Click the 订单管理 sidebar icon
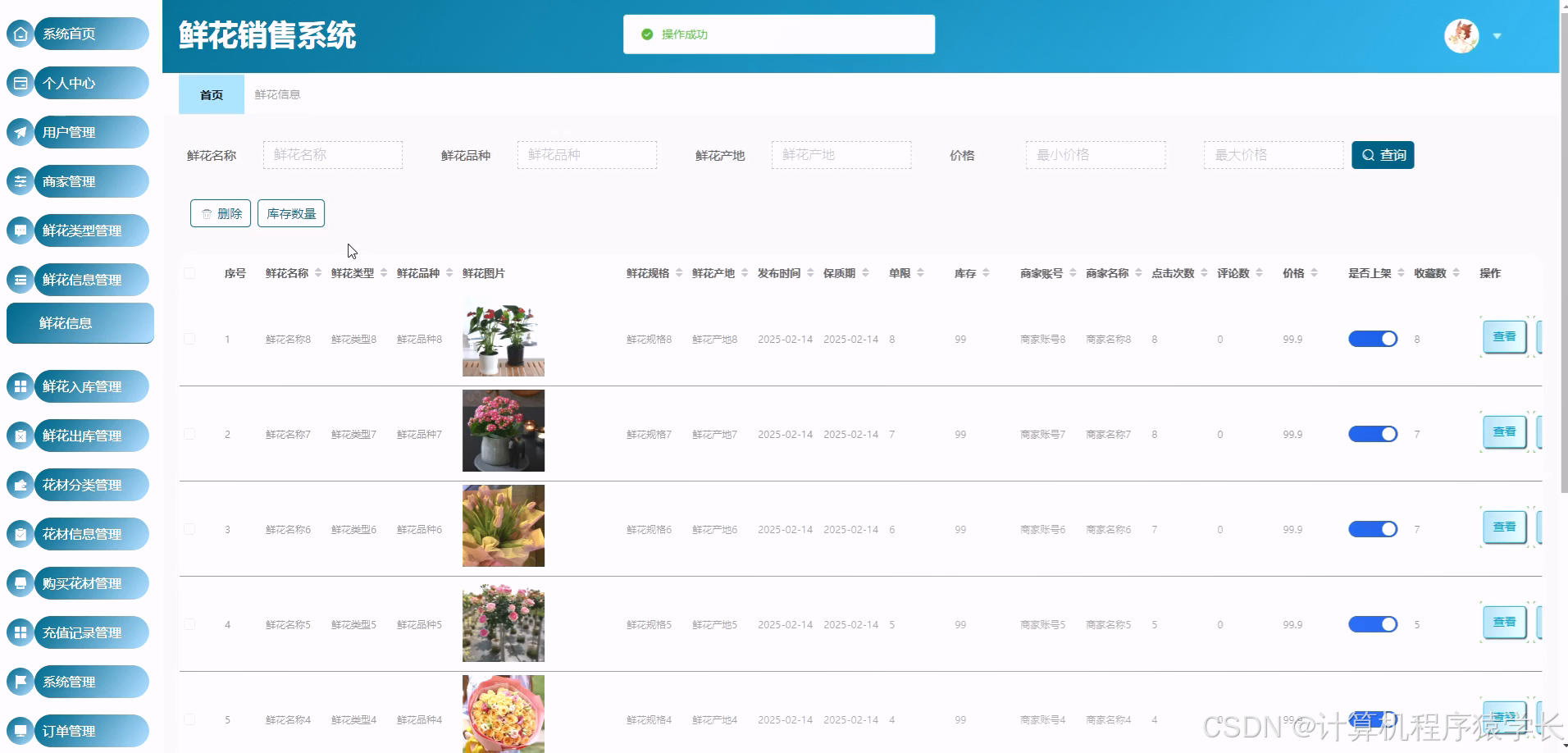1568x753 pixels. pos(21,730)
